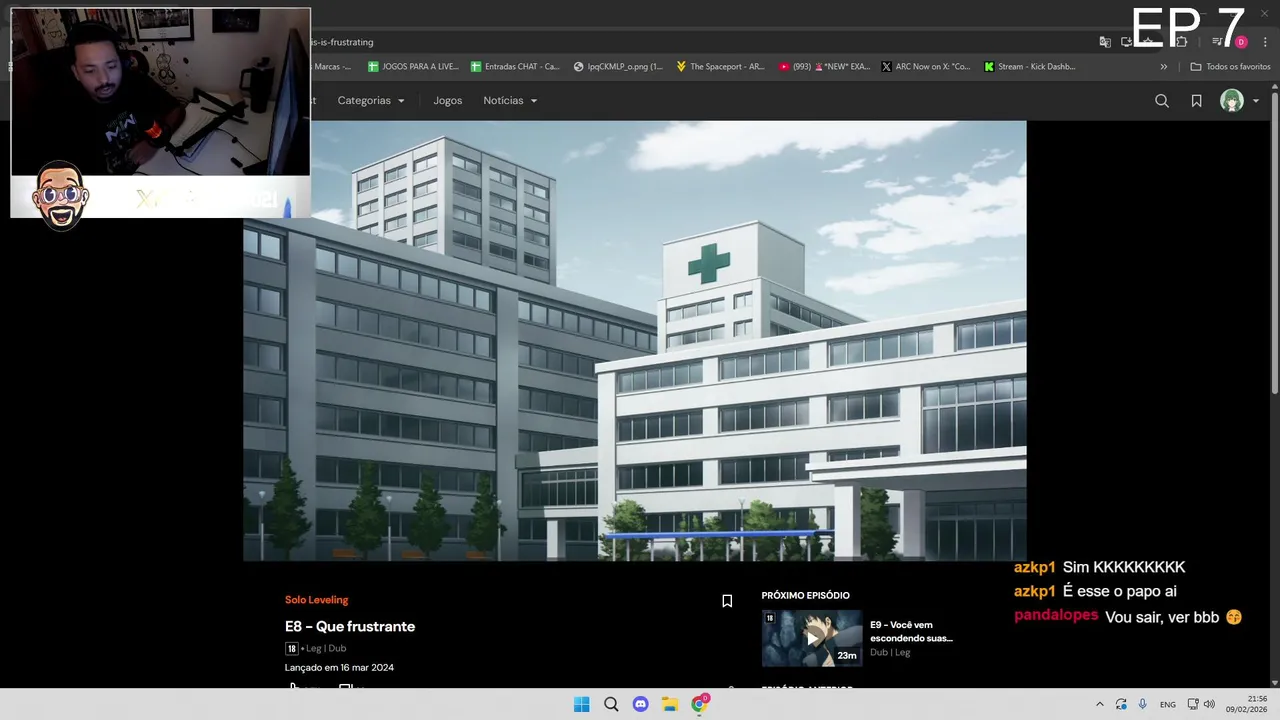Click the video player hospital scene
This screenshot has height=720, width=1280.
pos(634,341)
